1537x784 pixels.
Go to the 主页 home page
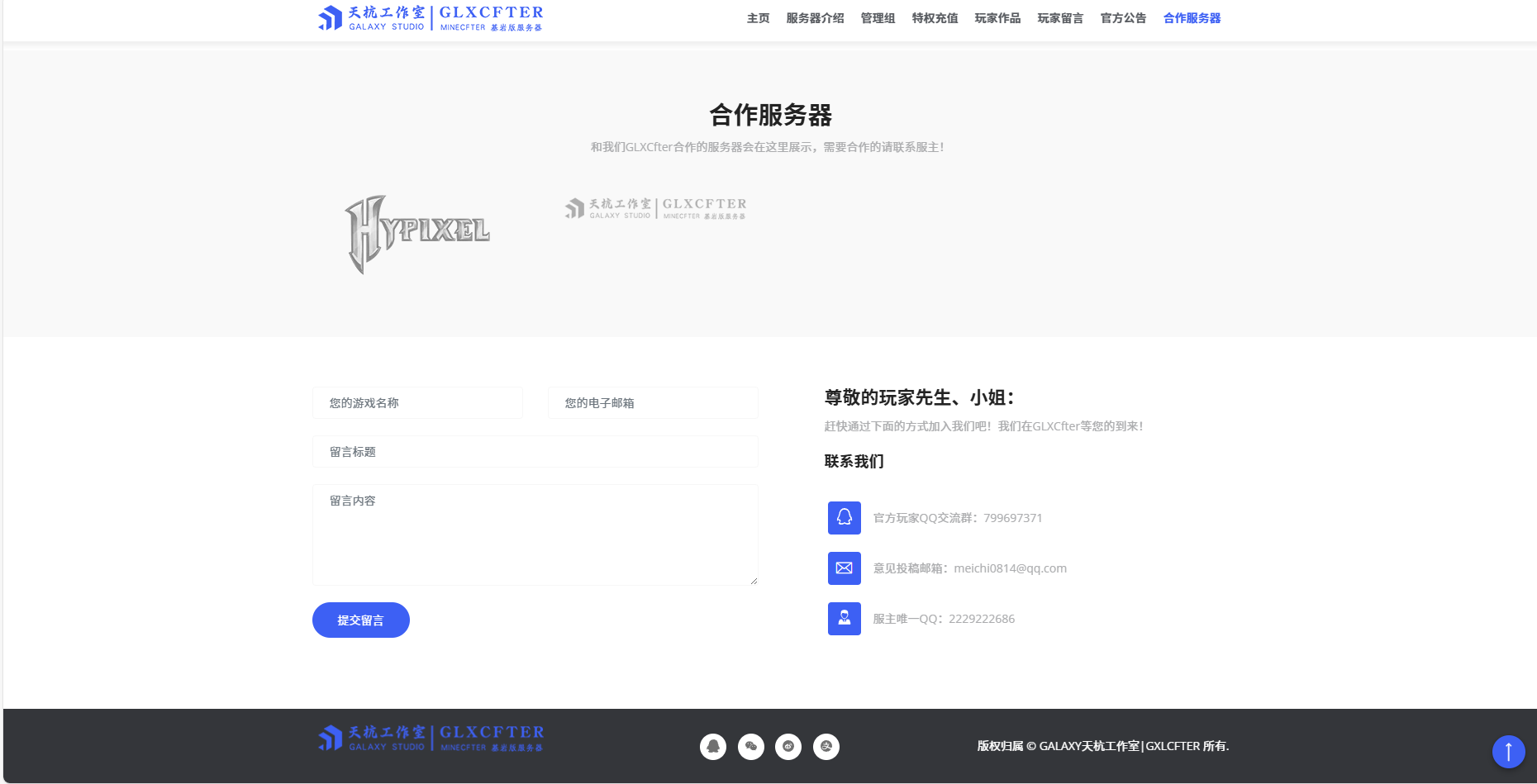(x=758, y=18)
